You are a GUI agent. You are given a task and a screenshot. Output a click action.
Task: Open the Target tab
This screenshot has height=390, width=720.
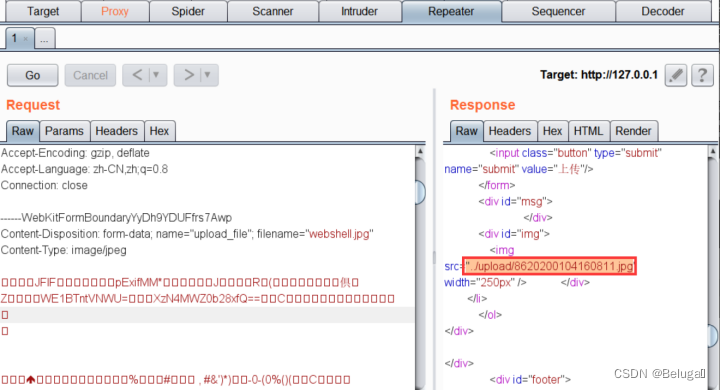(x=43, y=11)
